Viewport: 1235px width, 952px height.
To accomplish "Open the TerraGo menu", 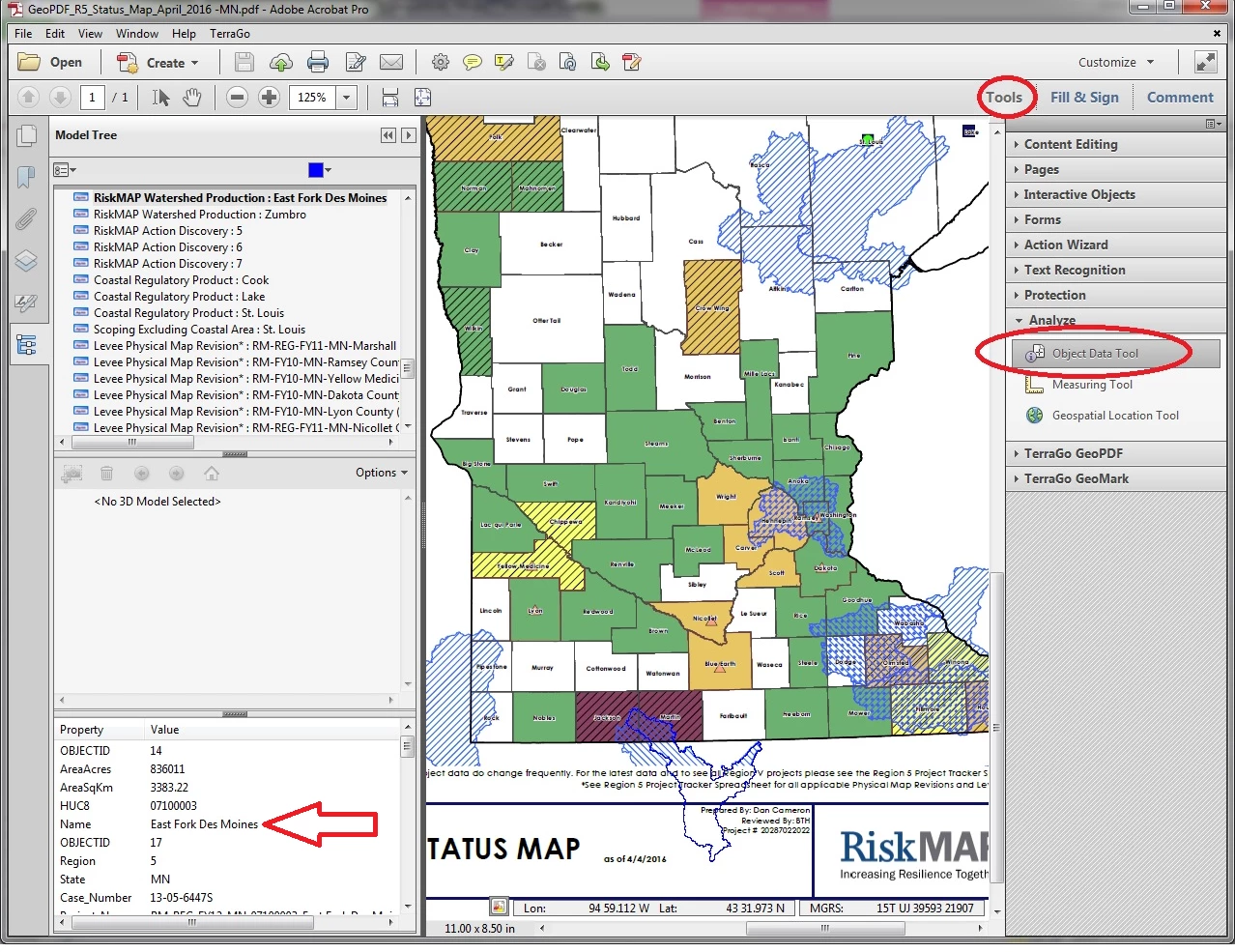I will (x=230, y=34).
